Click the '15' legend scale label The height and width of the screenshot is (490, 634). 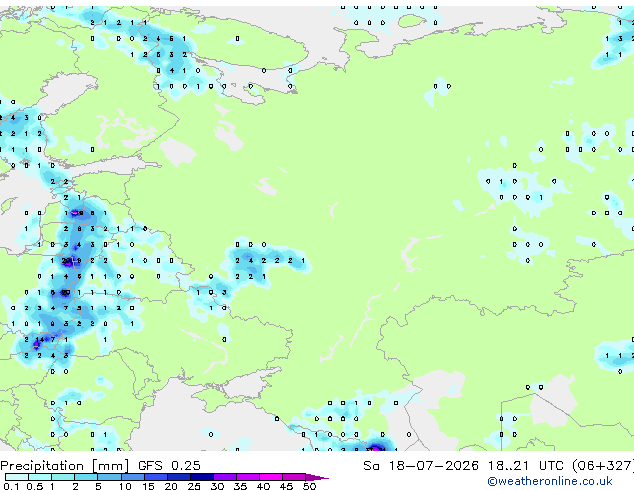click(148, 486)
